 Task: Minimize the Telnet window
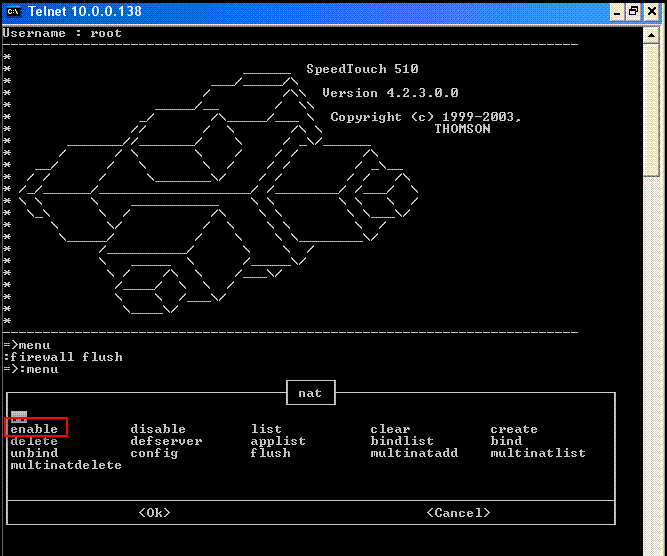617,12
